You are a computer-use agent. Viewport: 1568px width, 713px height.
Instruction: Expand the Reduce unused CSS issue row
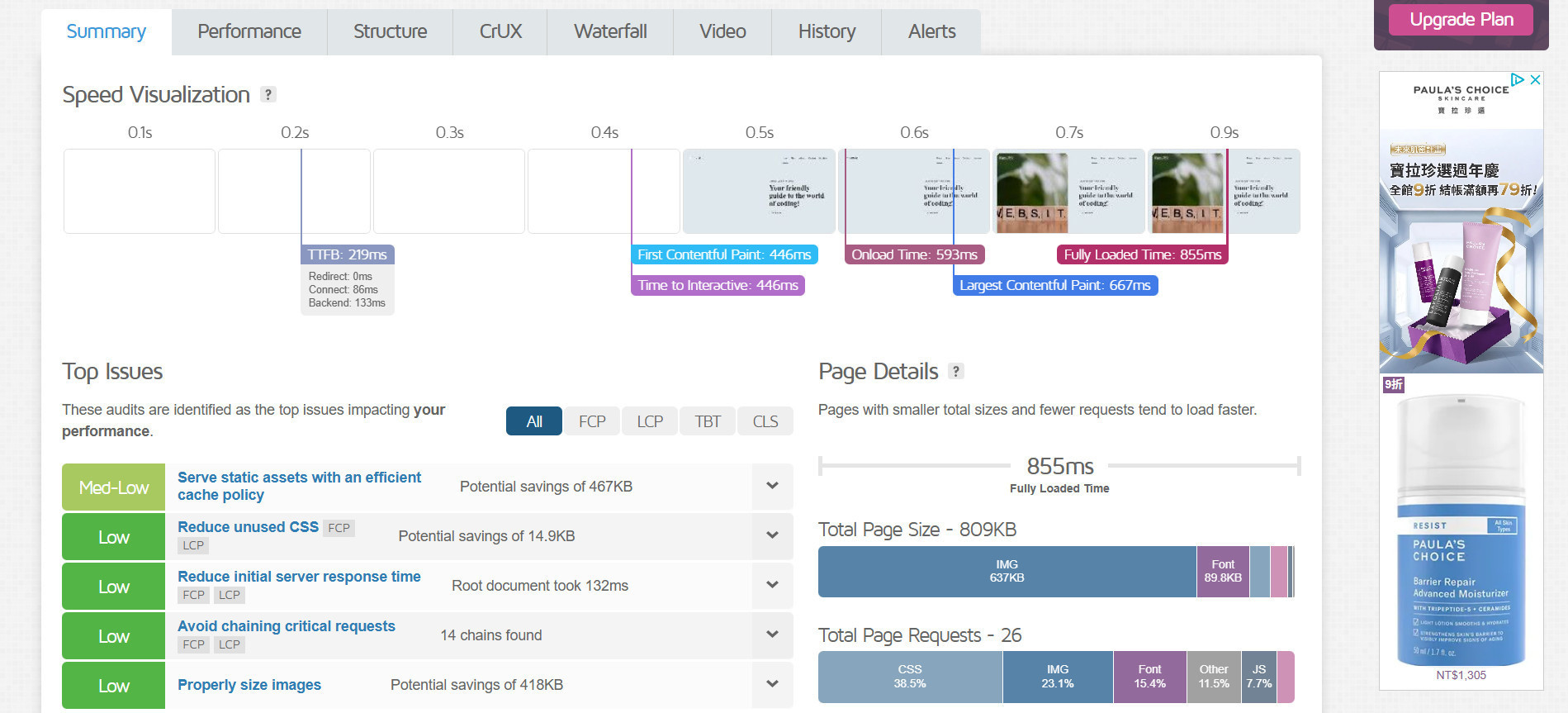pyautogui.click(x=772, y=535)
